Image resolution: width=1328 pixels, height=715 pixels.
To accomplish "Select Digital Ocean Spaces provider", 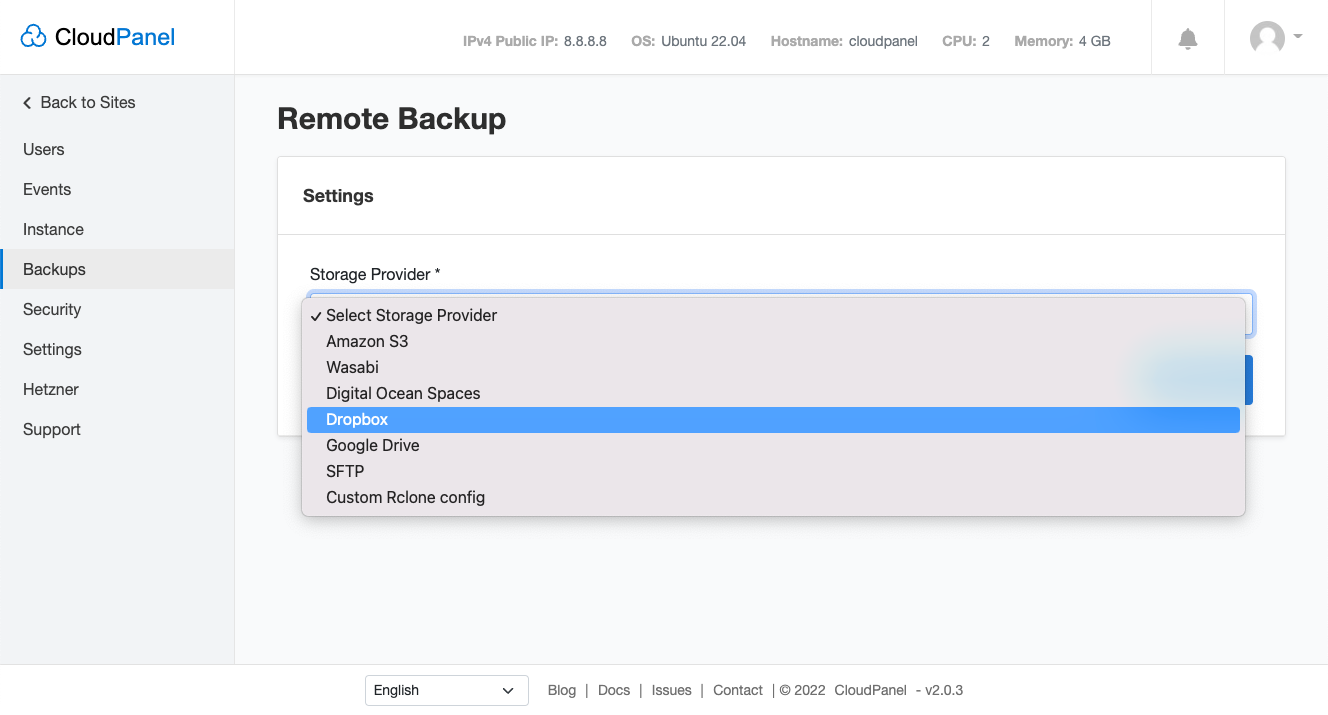I will tap(773, 393).
